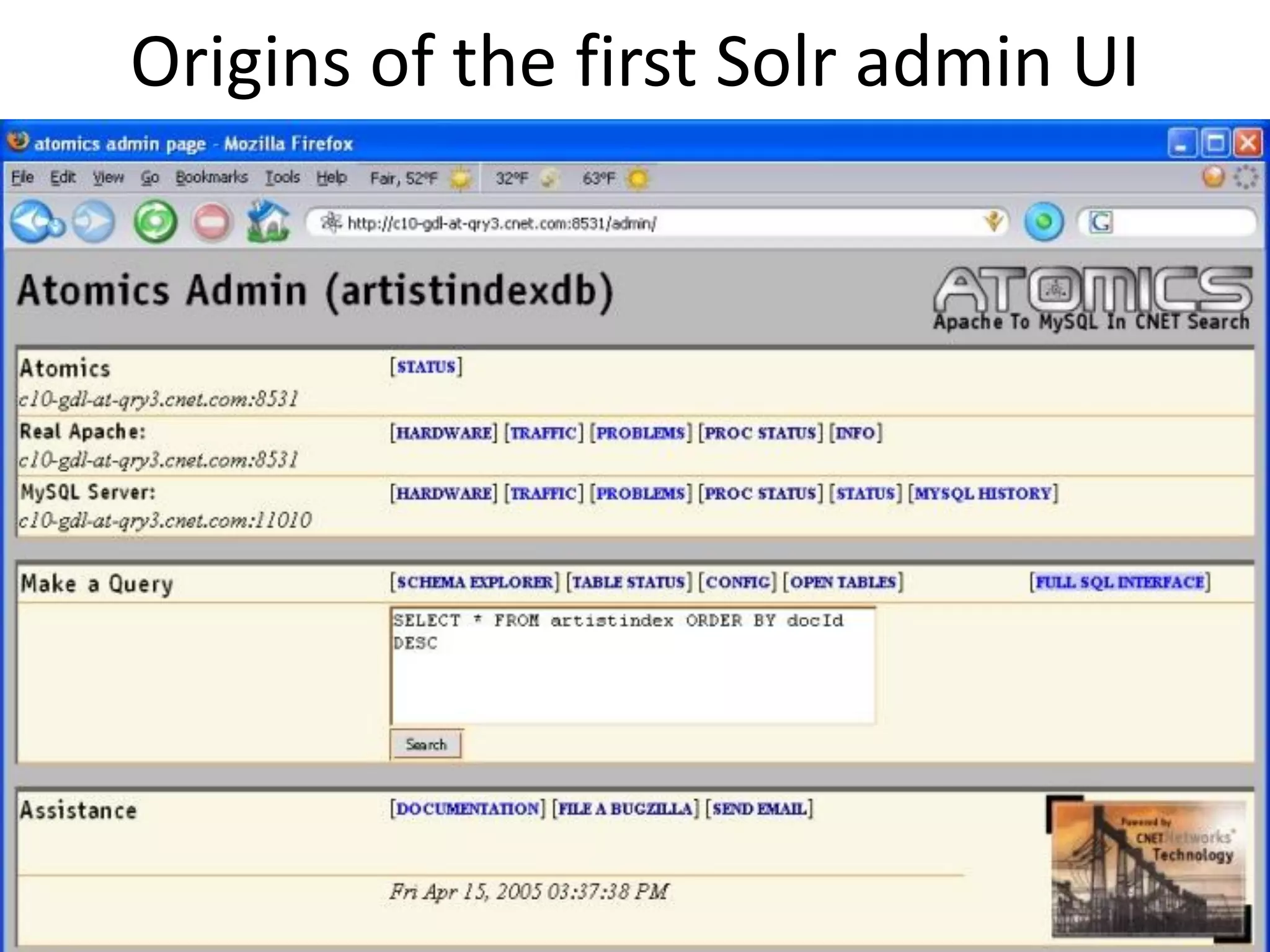Go to the home page icon
The image size is (1270, 952).
(x=268, y=221)
